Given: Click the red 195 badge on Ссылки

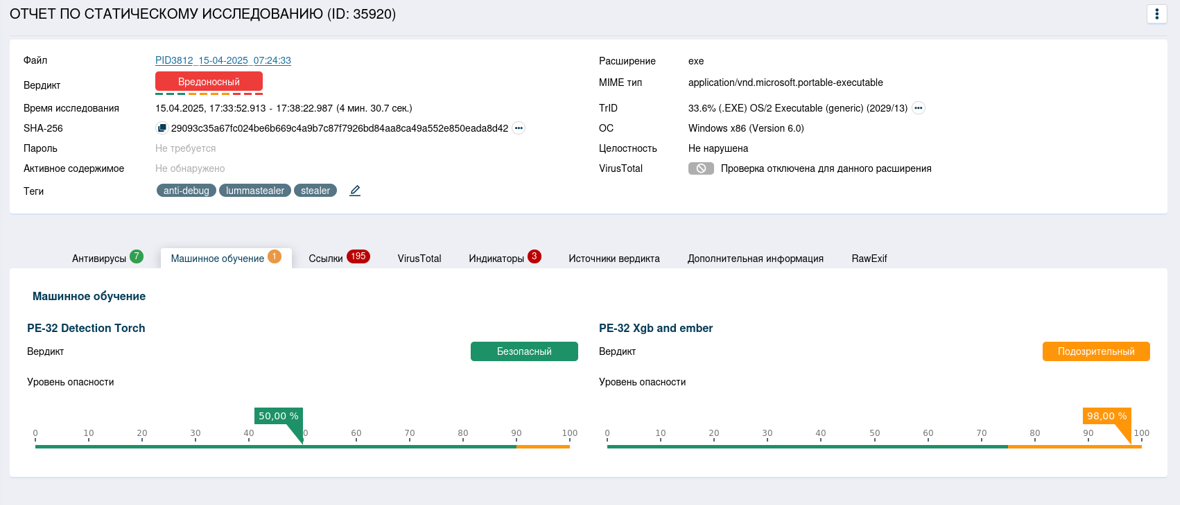Looking at the screenshot, I should pyautogui.click(x=358, y=257).
